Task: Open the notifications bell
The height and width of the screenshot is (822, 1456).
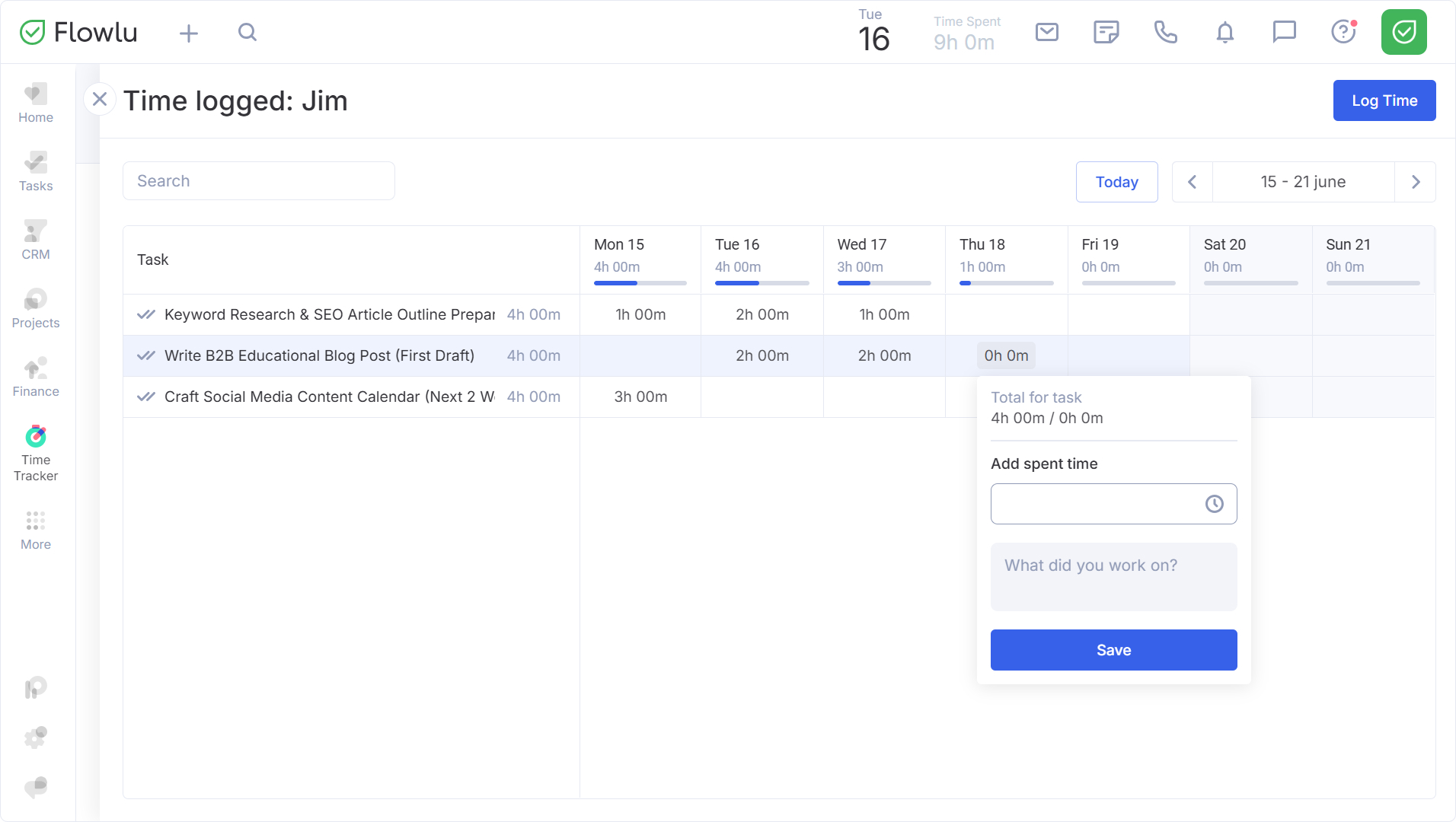Action: (1225, 32)
